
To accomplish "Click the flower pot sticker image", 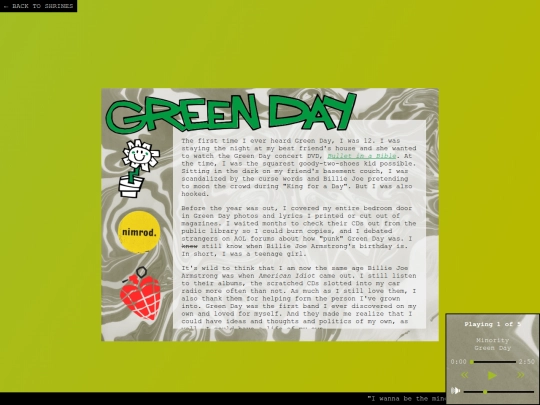I will (x=139, y=168).
